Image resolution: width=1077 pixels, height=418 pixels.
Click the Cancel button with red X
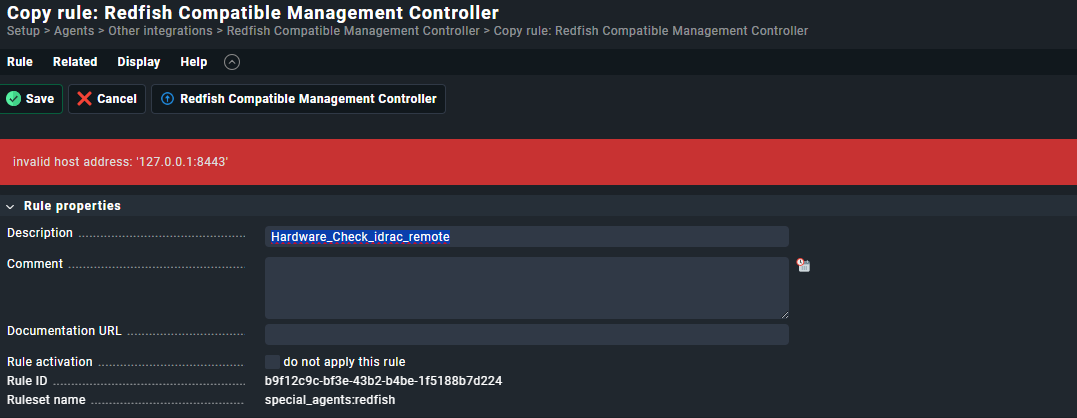pyautogui.click(x=107, y=99)
